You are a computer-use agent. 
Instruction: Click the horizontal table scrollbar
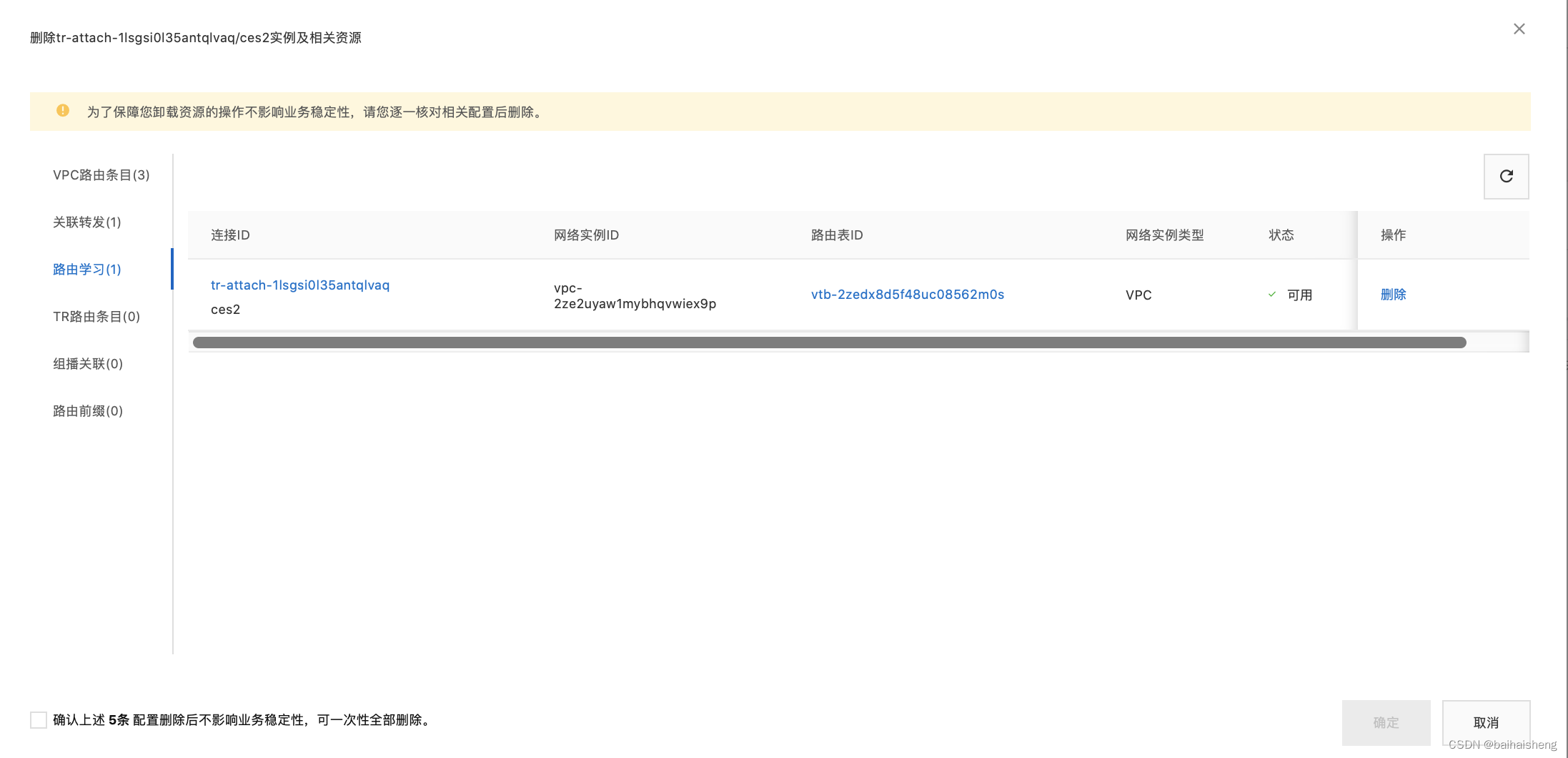[829, 343]
